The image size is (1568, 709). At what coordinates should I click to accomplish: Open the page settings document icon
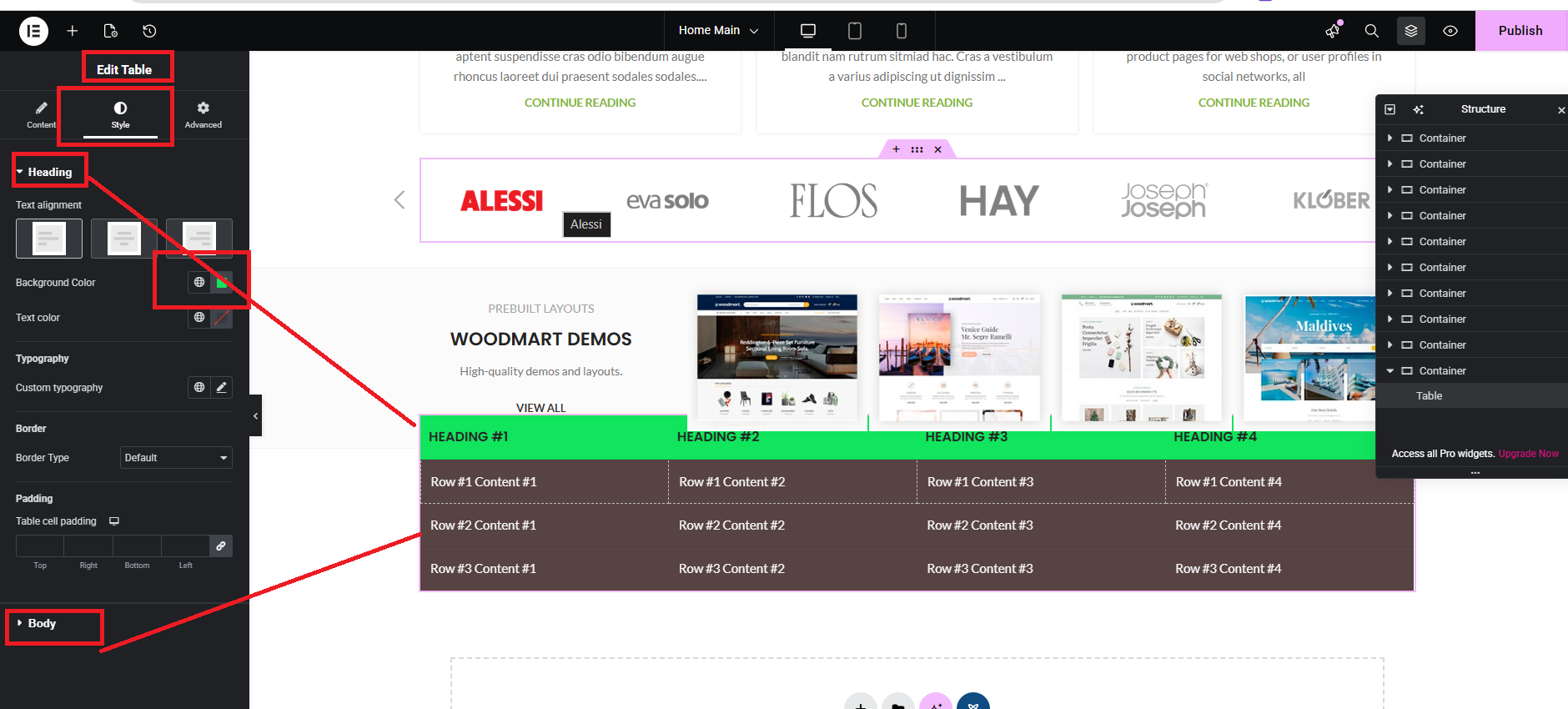click(110, 31)
